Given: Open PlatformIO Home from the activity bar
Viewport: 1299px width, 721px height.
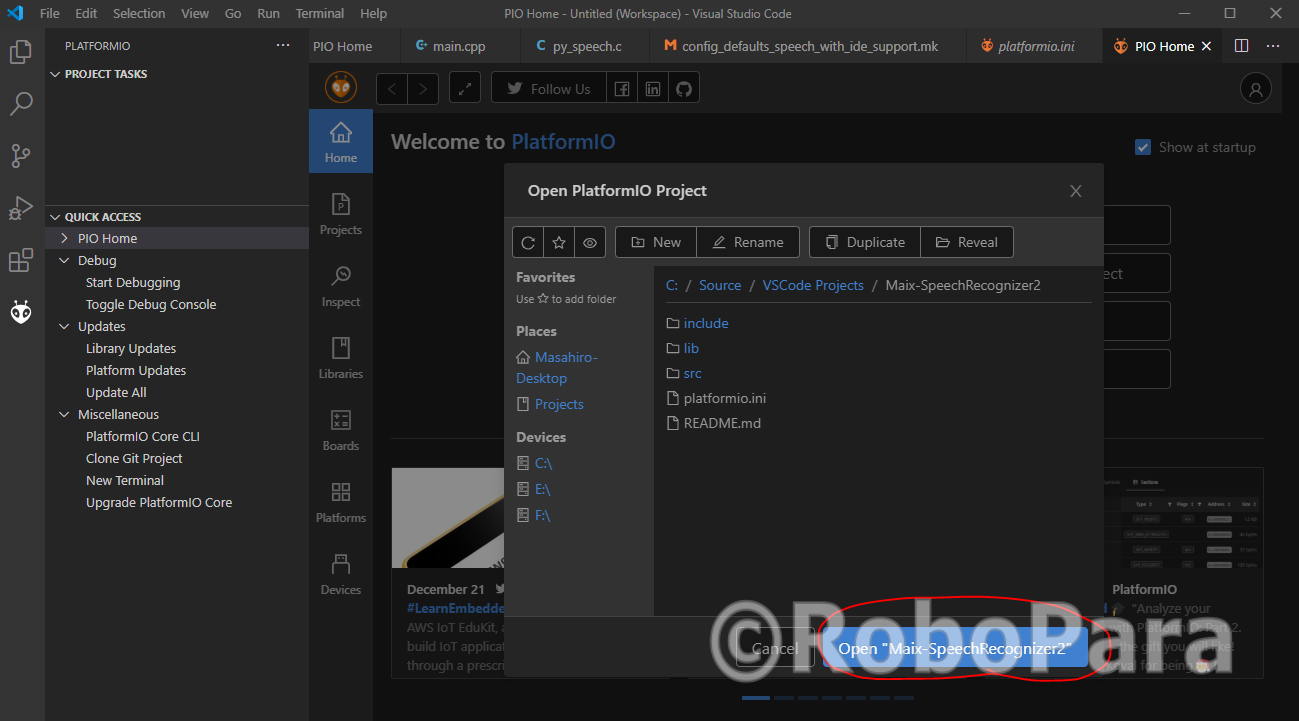Looking at the screenshot, I should coord(21,311).
